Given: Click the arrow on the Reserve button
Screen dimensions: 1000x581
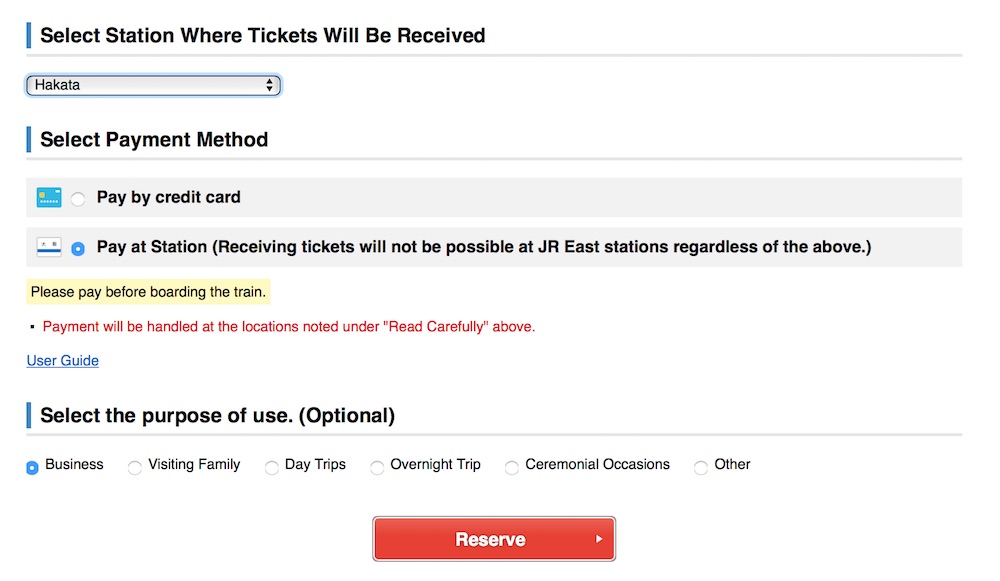Looking at the screenshot, I should [x=599, y=539].
